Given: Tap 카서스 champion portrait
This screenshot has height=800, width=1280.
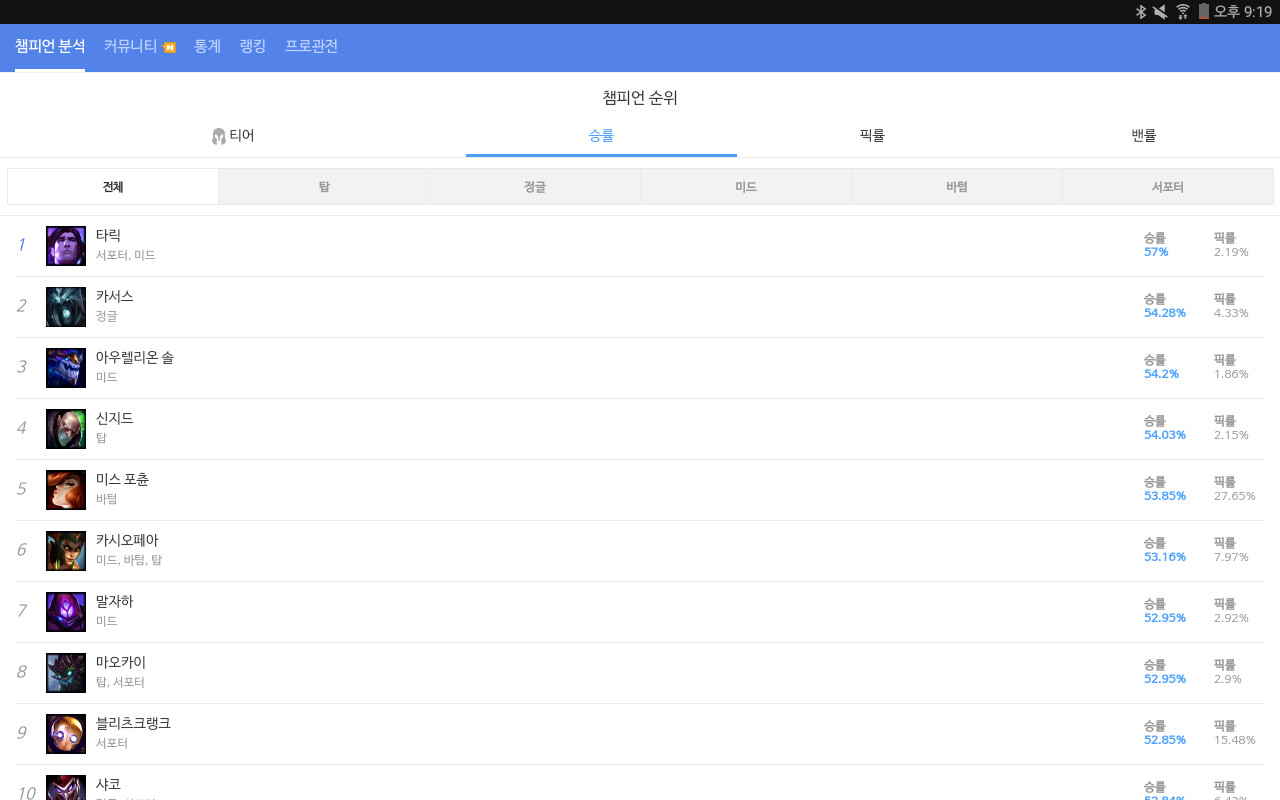Looking at the screenshot, I should [x=66, y=307].
